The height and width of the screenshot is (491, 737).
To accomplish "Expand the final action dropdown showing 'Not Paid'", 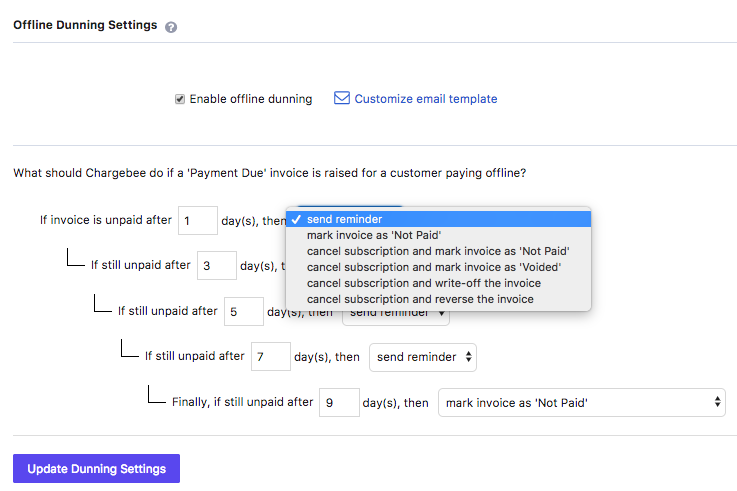I will click(x=582, y=403).
